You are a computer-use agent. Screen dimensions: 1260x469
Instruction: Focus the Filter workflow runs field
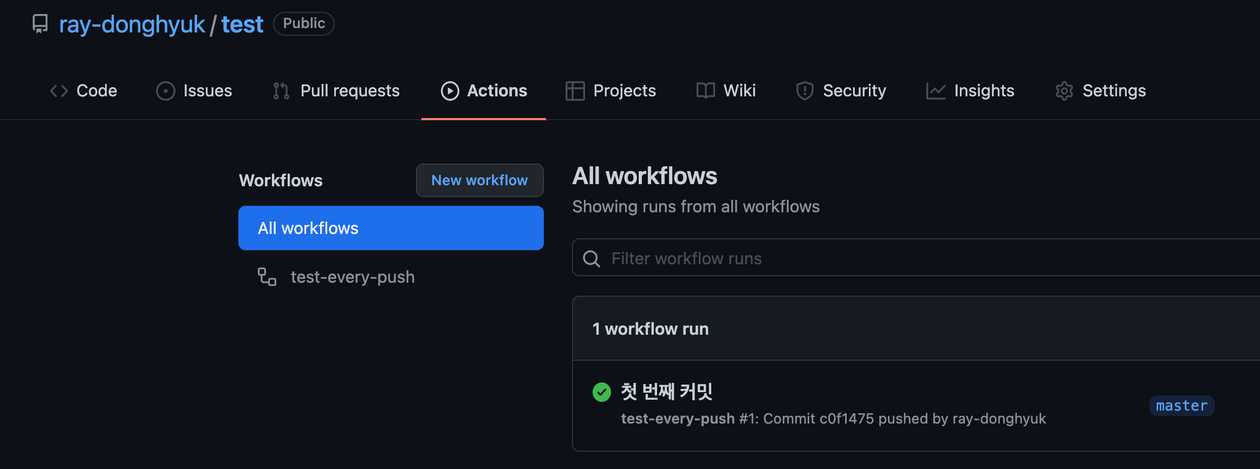[916, 258]
